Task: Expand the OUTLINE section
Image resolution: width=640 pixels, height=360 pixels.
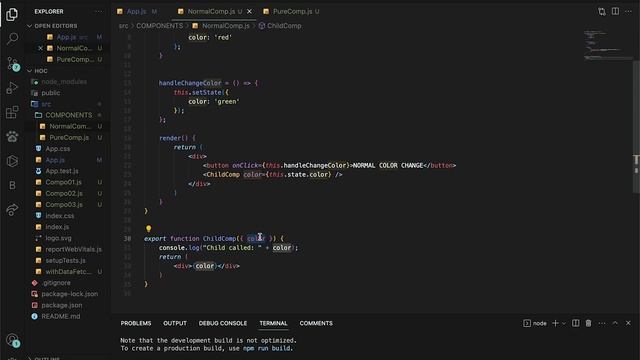Action: tap(47, 358)
